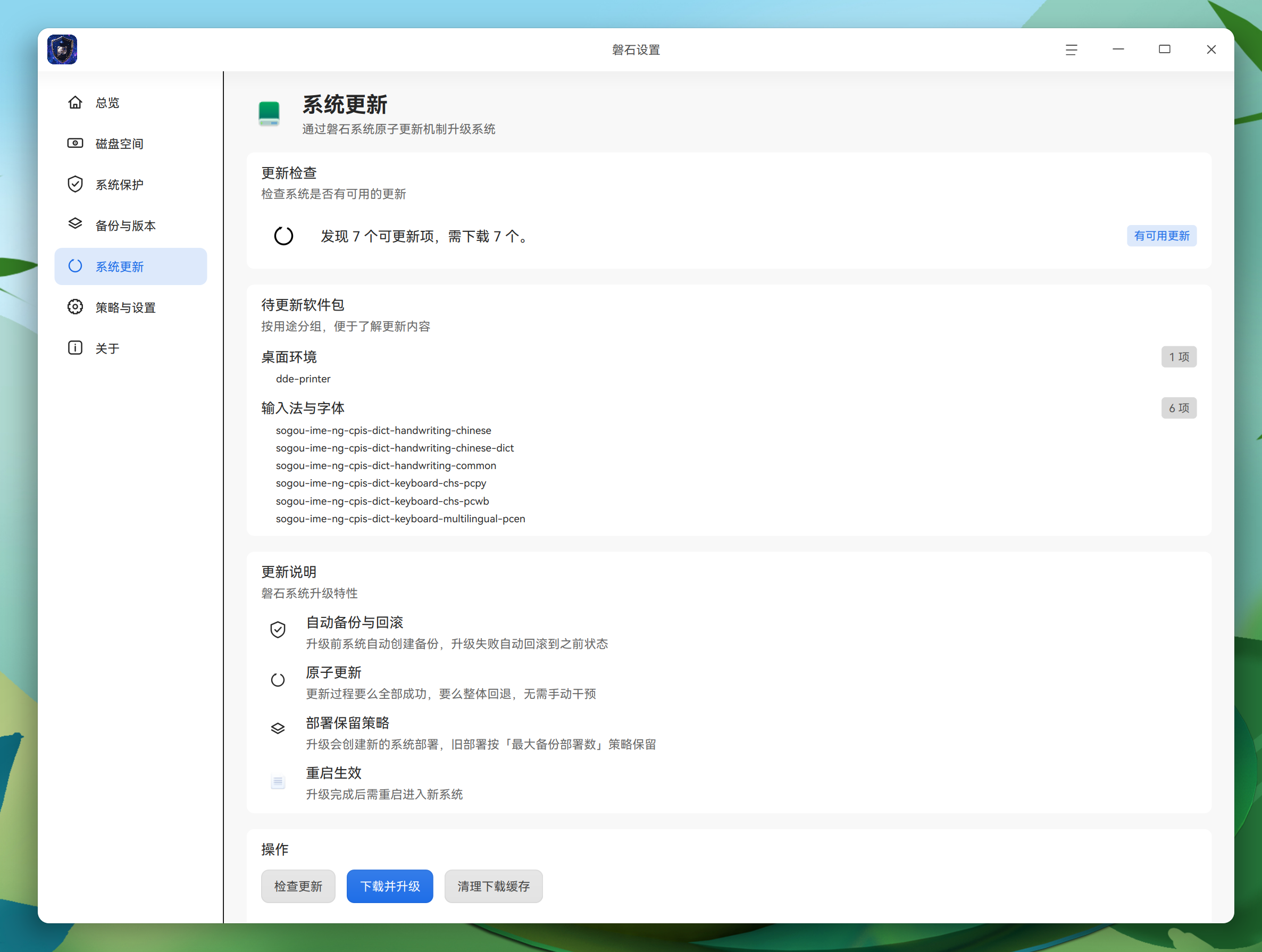Go to 磁盘空间 in sidebar
Viewport: 1262px width, 952px height.
point(131,144)
